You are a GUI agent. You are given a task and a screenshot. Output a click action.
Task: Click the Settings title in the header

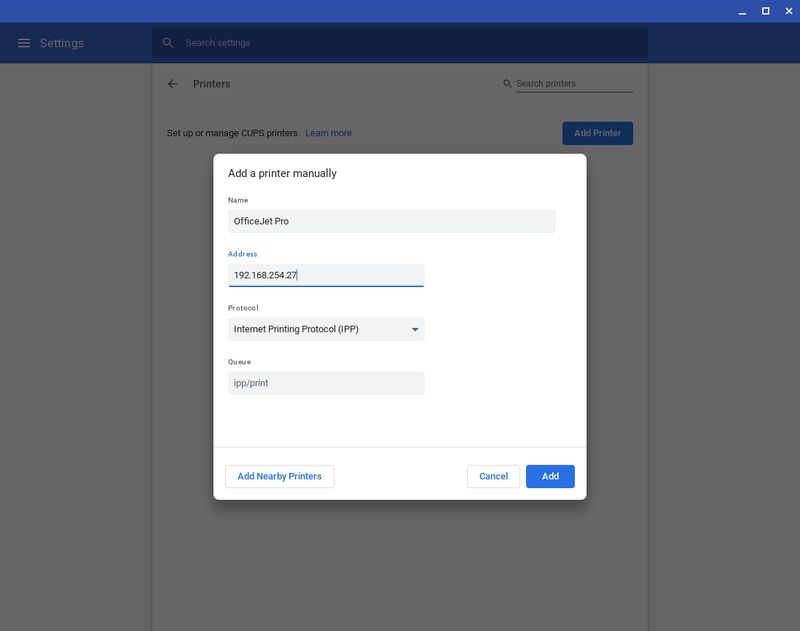pyautogui.click(x=62, y=43)
